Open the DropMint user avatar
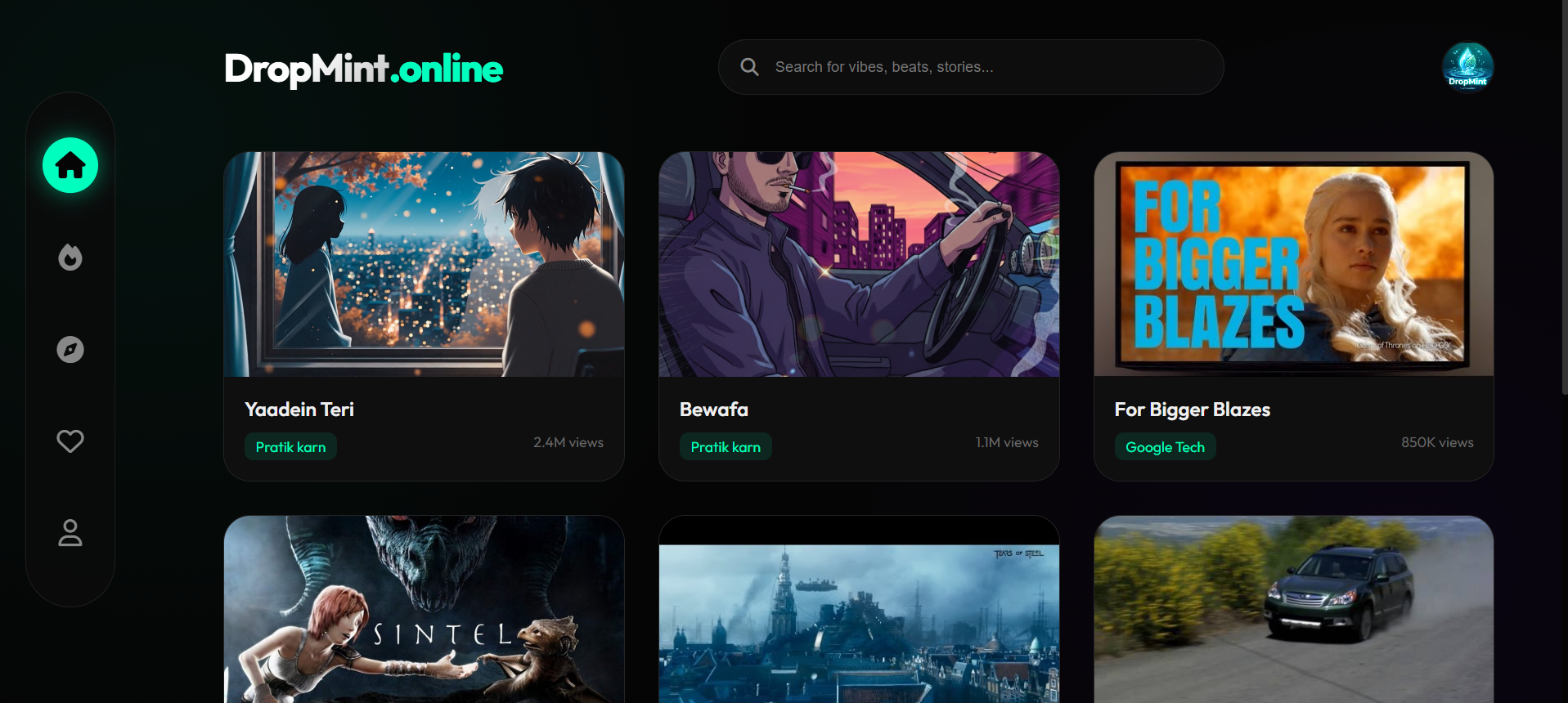Viewport: 1568px width, 703px height. click(1467, 66)
